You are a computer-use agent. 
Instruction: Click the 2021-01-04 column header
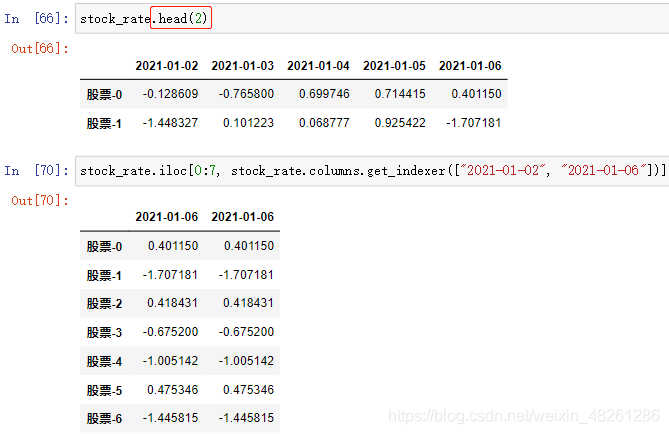pyautogui.click(x=318, y=66)
